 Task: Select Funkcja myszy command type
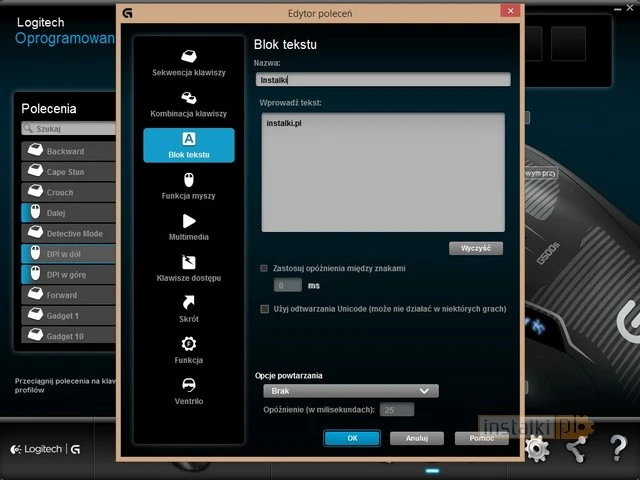189,187
